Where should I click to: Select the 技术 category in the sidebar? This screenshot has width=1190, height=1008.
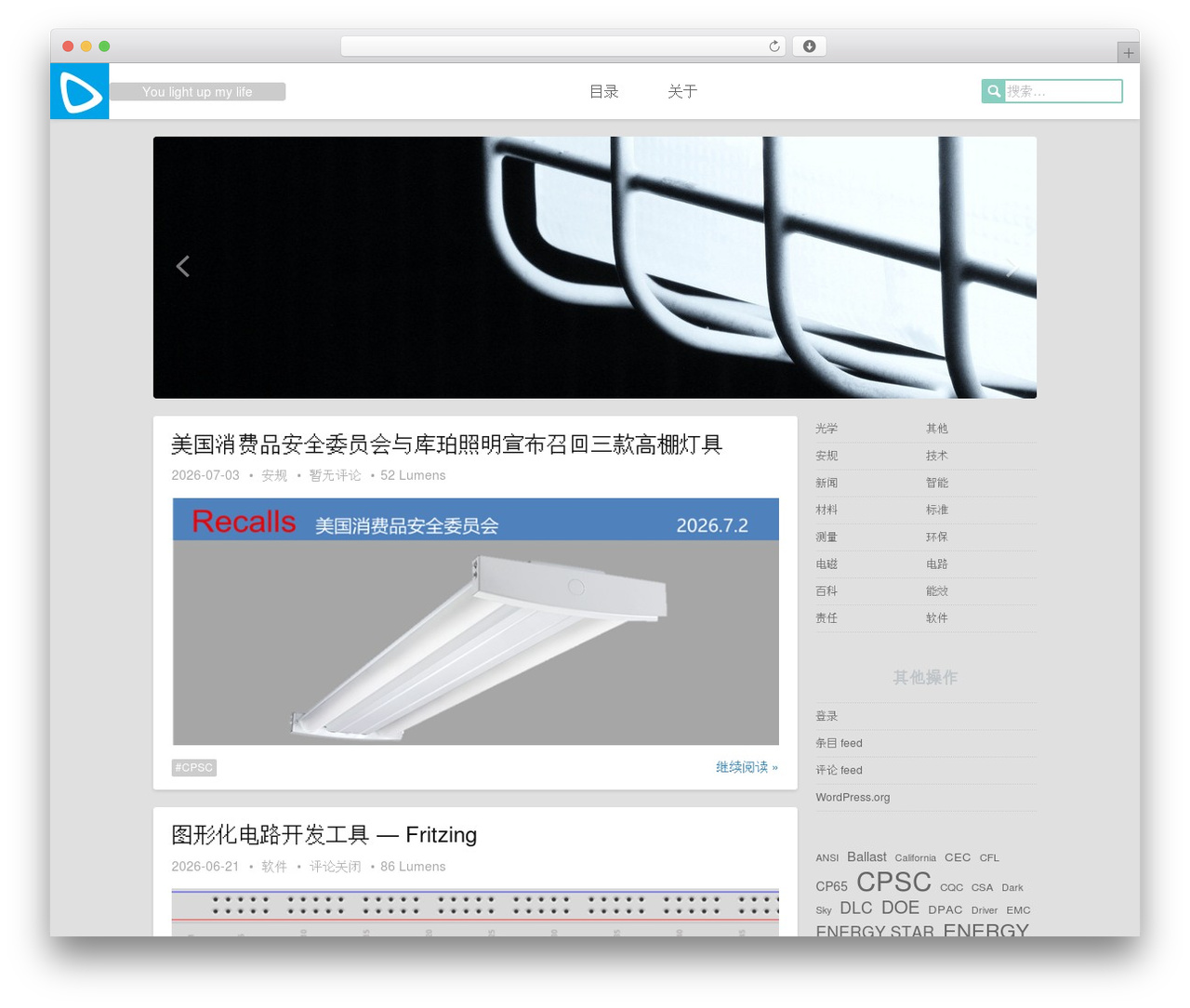(x=937, y=456)
